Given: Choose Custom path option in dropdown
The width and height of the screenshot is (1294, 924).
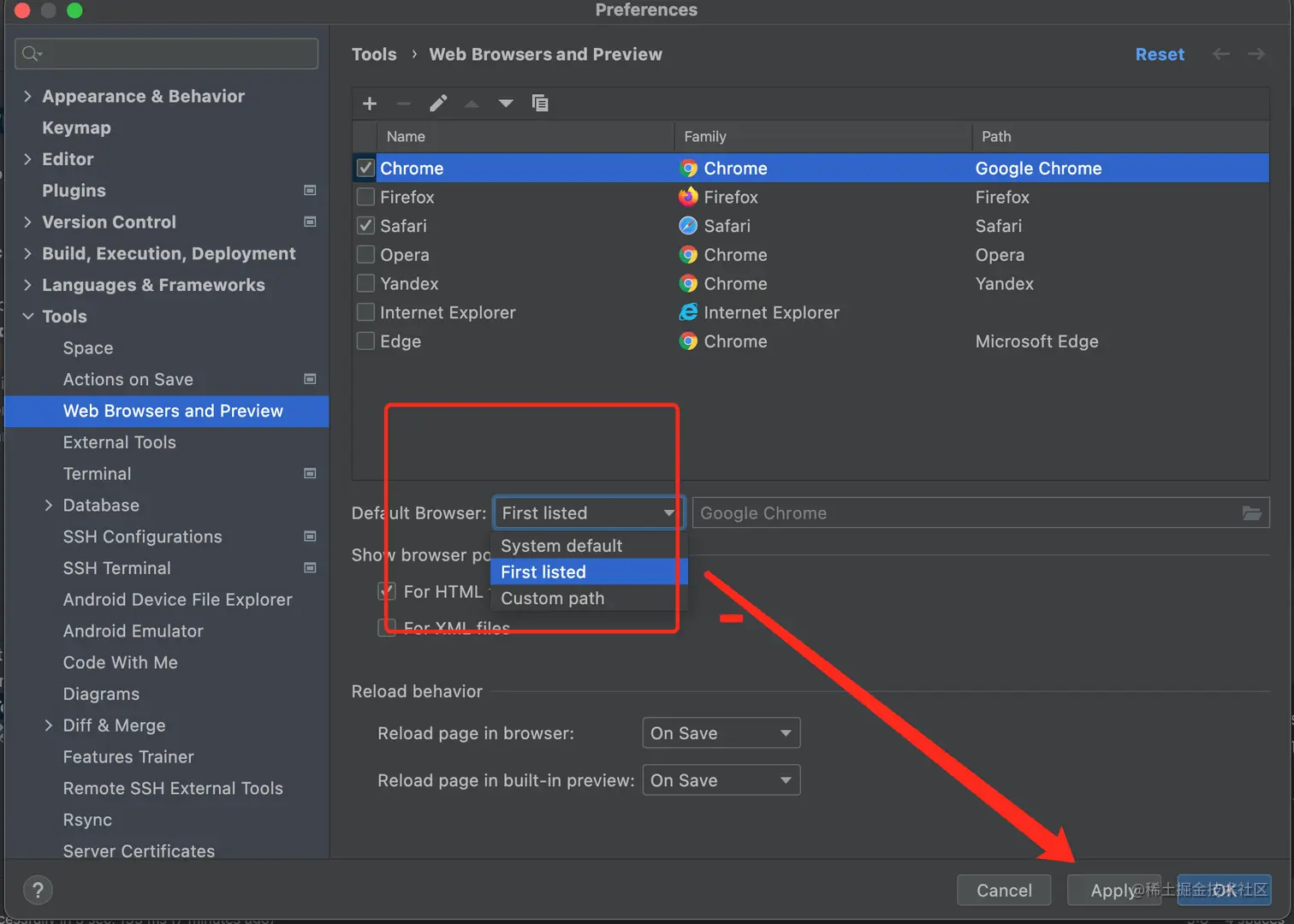Looking at the screenshot, I should (x=553, y=598).
